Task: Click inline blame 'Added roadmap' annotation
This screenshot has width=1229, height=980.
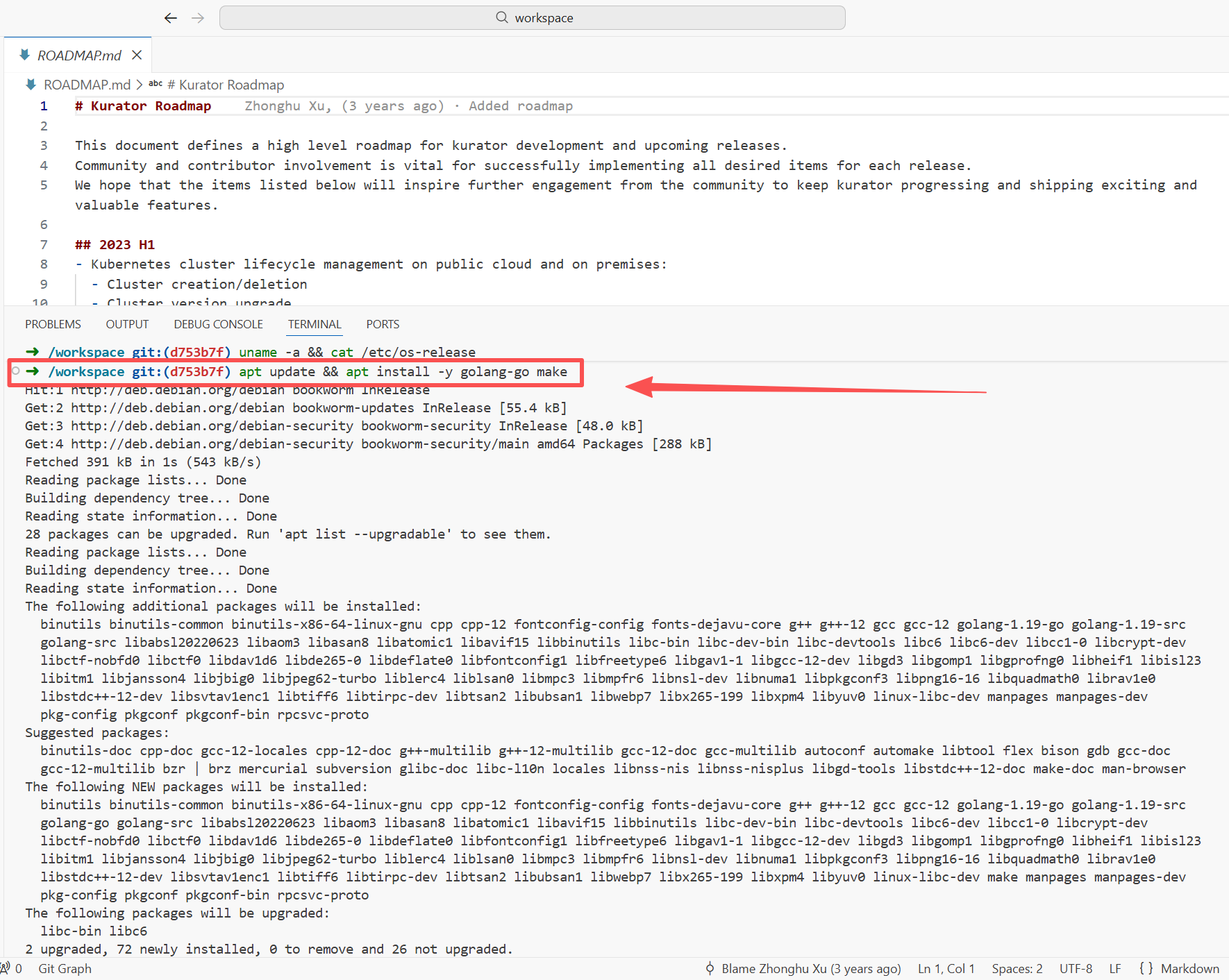Action: tap(521, 106)
